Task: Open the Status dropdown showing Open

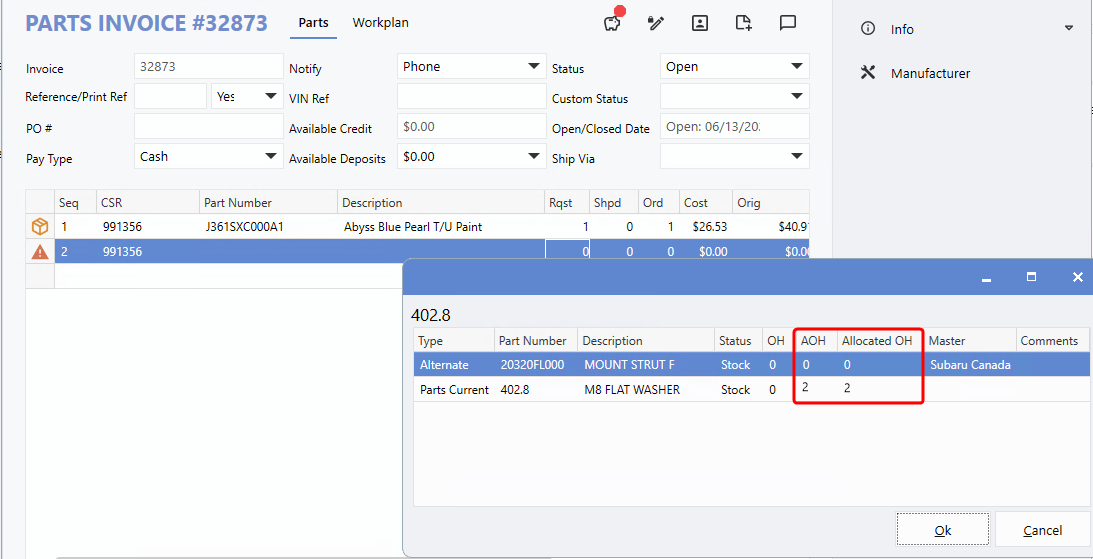Action: 796,67
